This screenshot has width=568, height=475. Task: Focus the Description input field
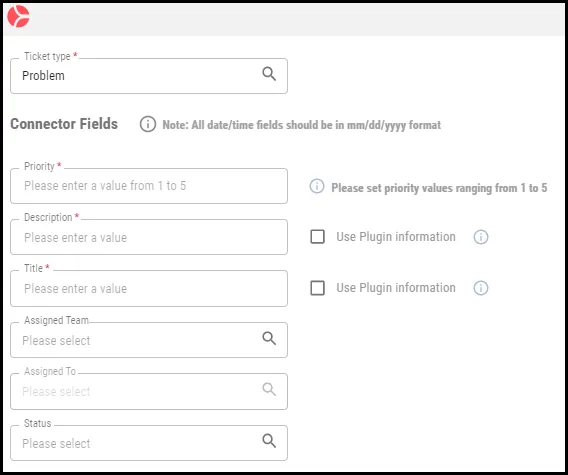(x=149, y=237)
